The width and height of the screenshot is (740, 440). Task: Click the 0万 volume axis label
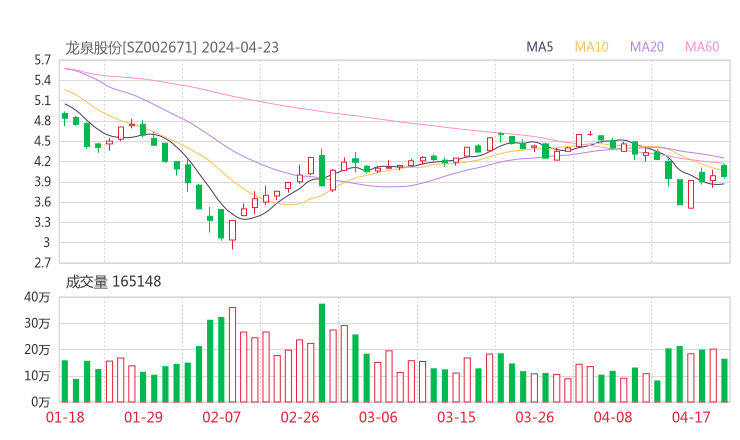(x=40, y=402)
